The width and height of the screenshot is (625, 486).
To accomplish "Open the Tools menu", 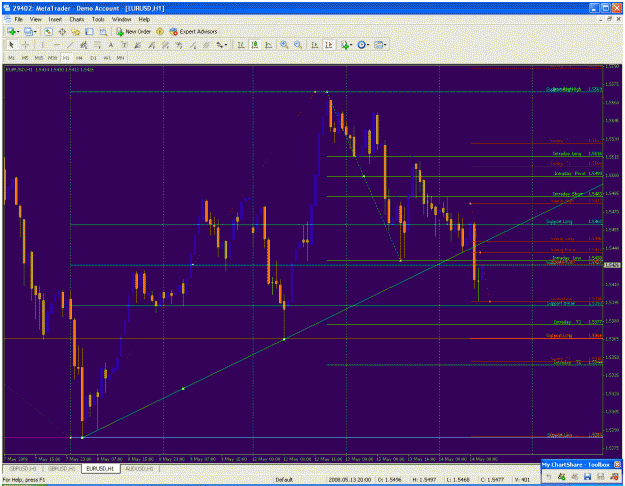I will click(x=98, y=19).
